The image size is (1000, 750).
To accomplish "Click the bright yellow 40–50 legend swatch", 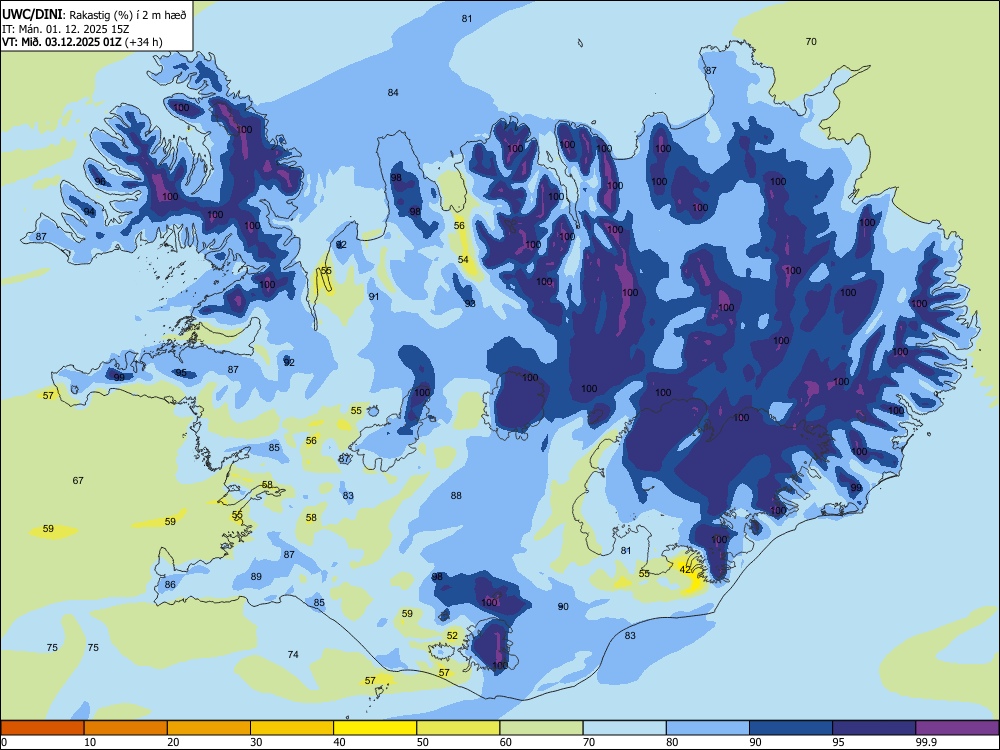I will [375, 728].
